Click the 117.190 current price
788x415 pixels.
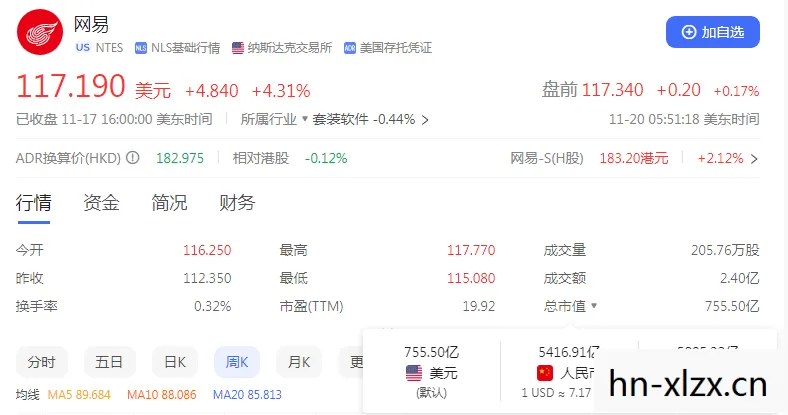pos(70,86)
